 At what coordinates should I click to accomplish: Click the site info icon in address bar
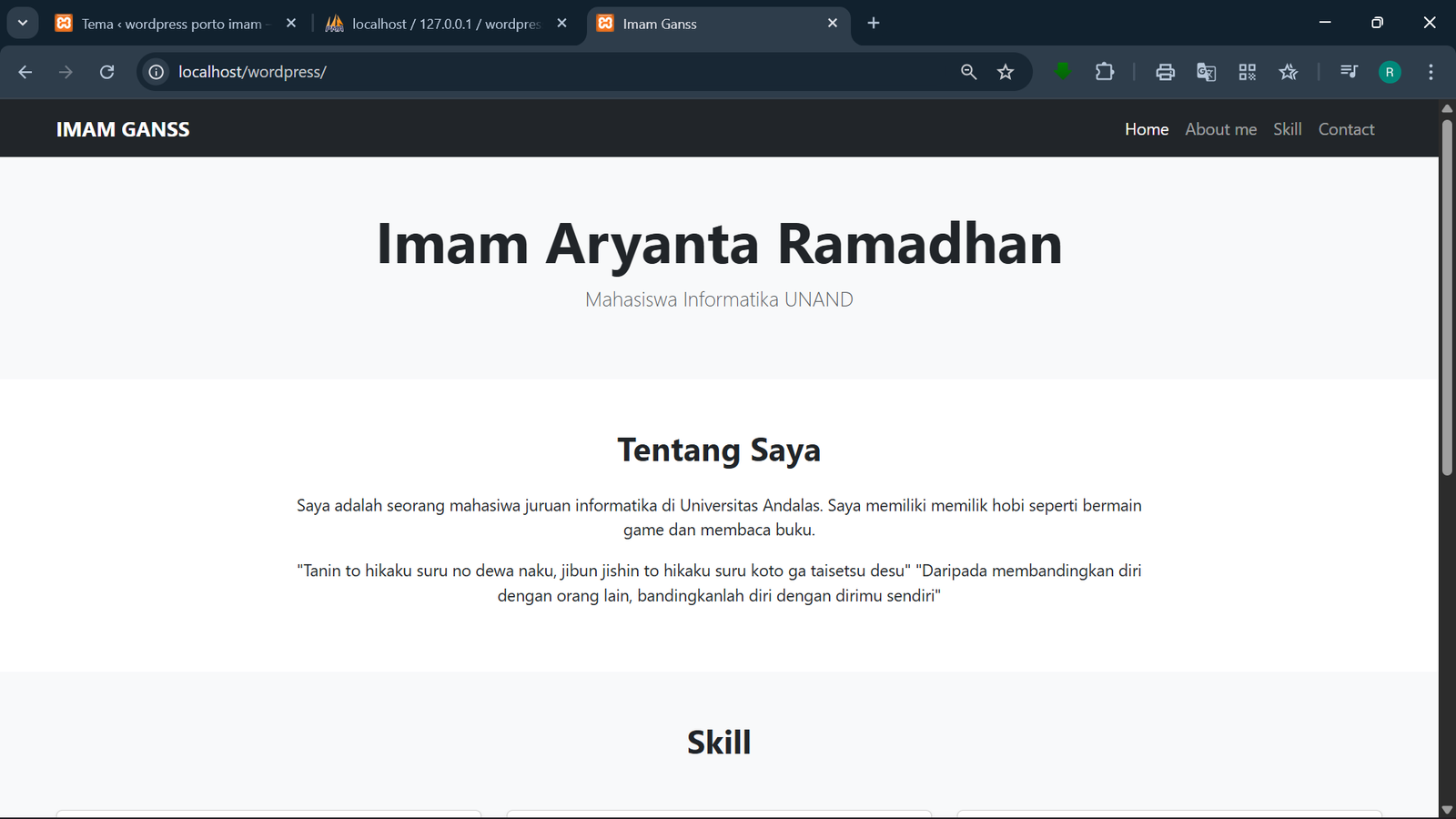click(156, 72)
